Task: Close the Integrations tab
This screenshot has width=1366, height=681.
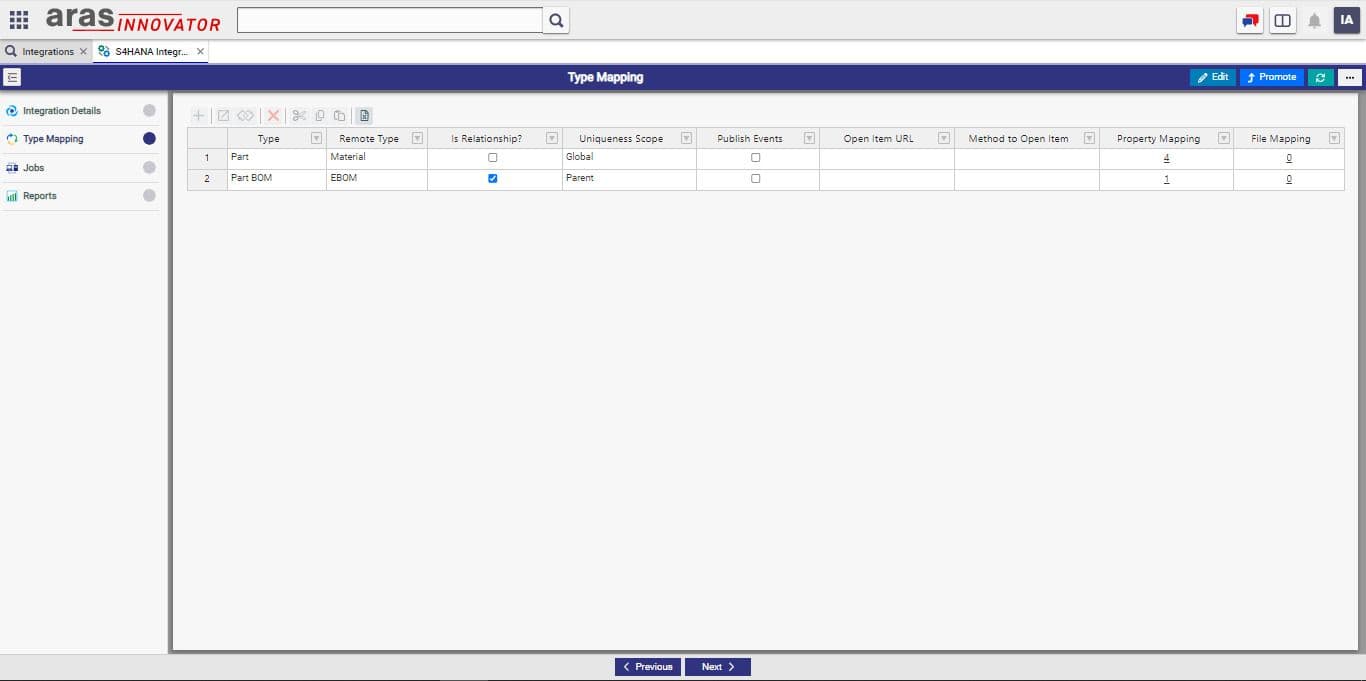Action: tap(83, 52)
